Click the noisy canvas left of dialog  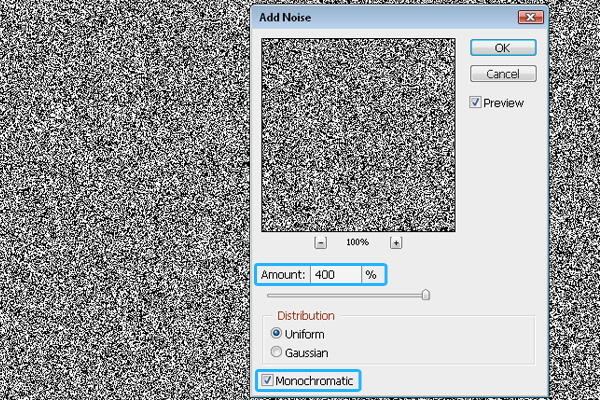pos(120,200)
